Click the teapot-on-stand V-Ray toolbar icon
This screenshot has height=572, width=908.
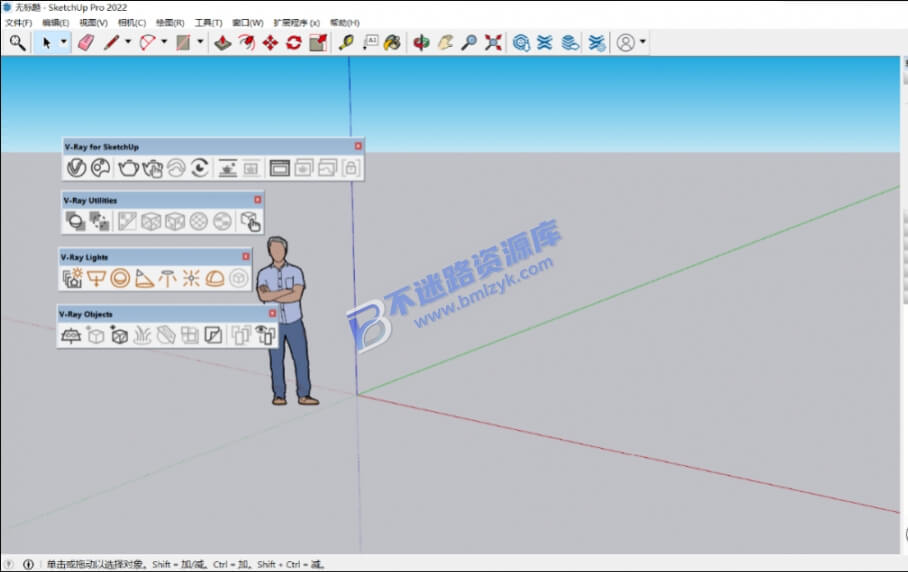click(227, 168)
